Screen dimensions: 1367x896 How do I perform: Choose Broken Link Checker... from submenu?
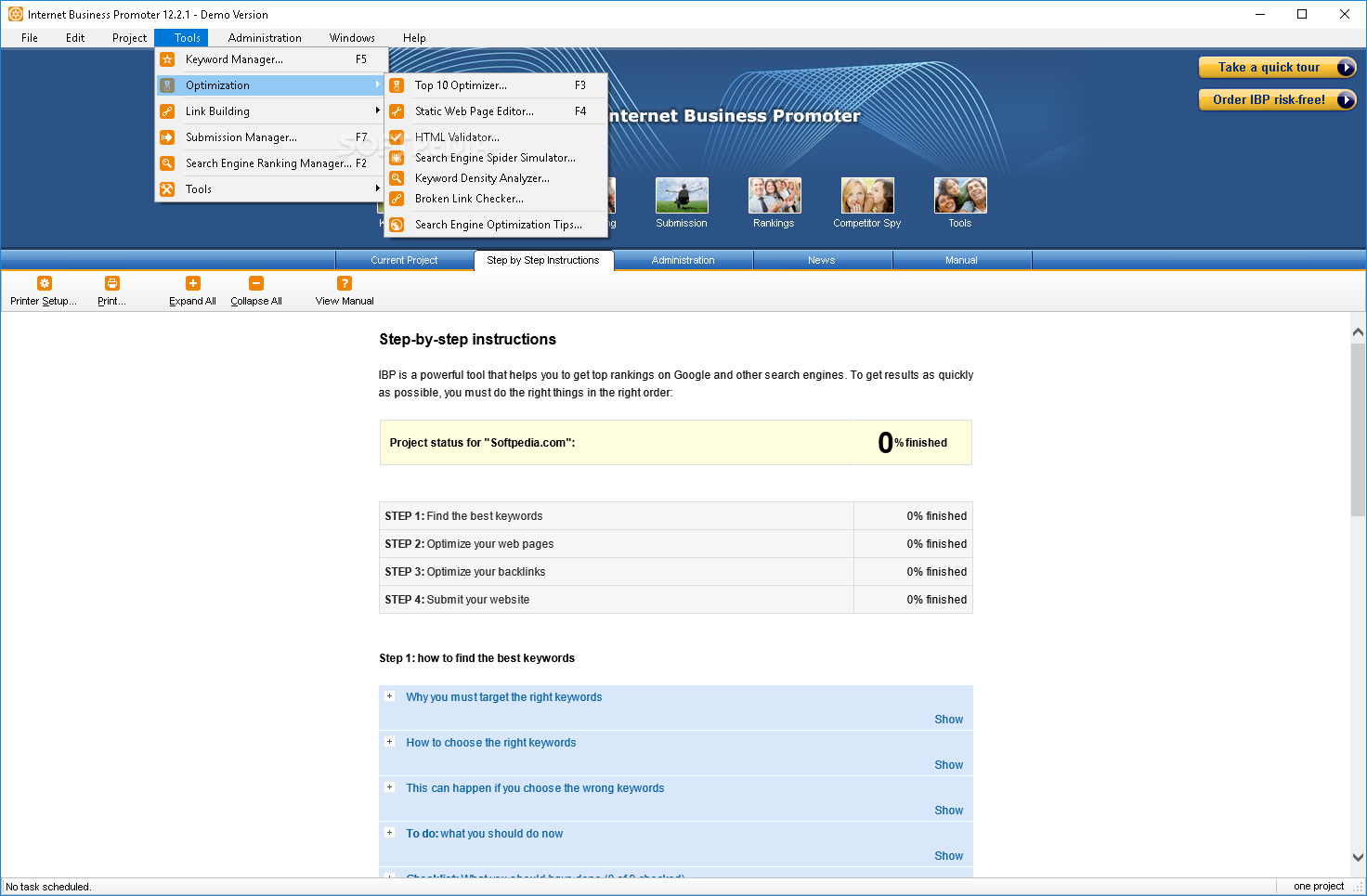[496, 199]
